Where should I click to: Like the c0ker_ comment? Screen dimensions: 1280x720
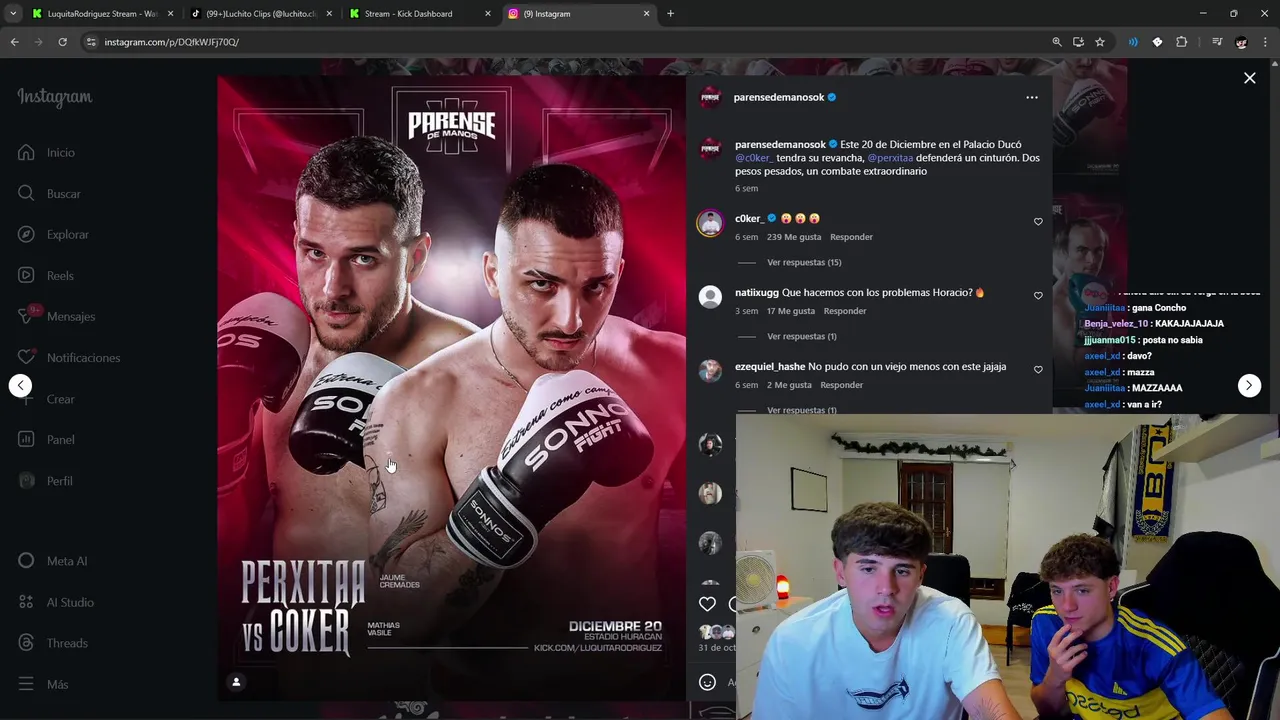coord(1038,222)
